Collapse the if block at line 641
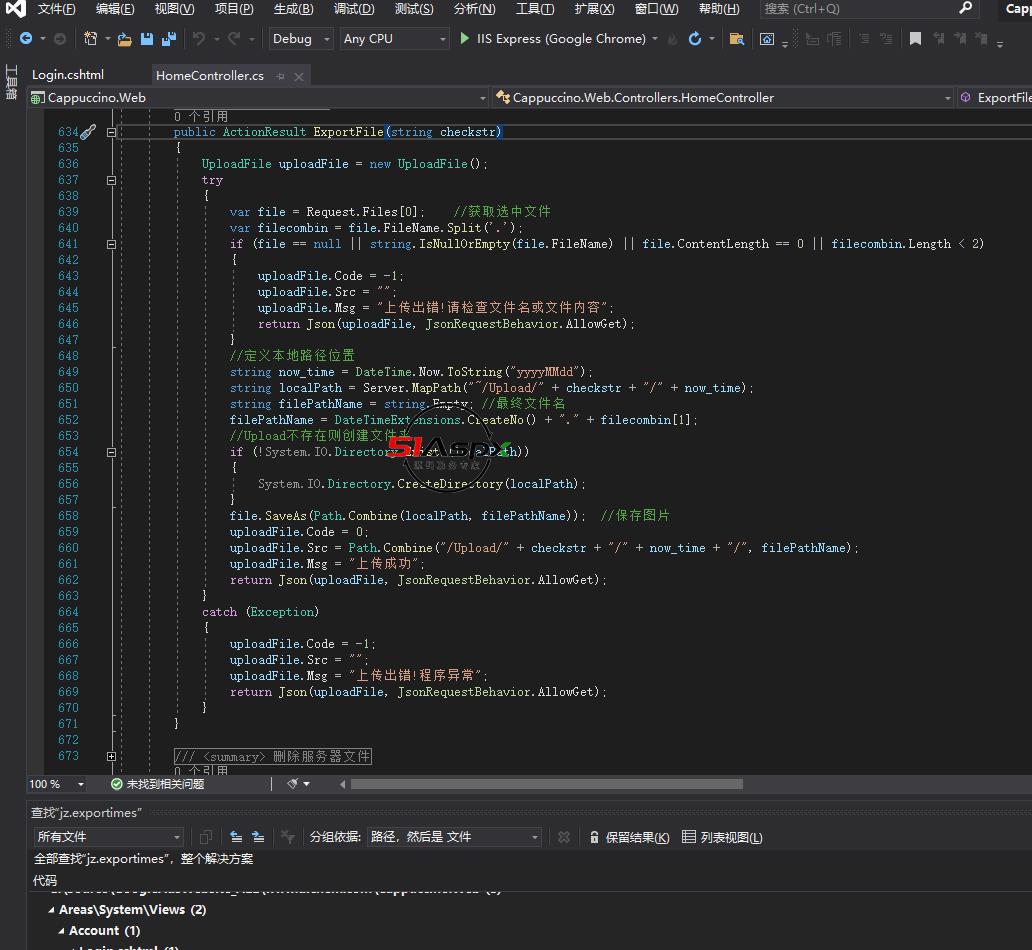The image size is (1032, 950). (111, 244)
